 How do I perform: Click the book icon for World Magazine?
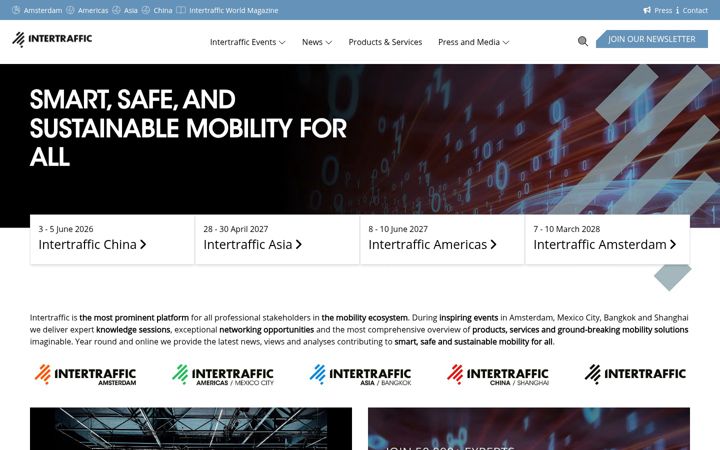(x=181, y=10)
